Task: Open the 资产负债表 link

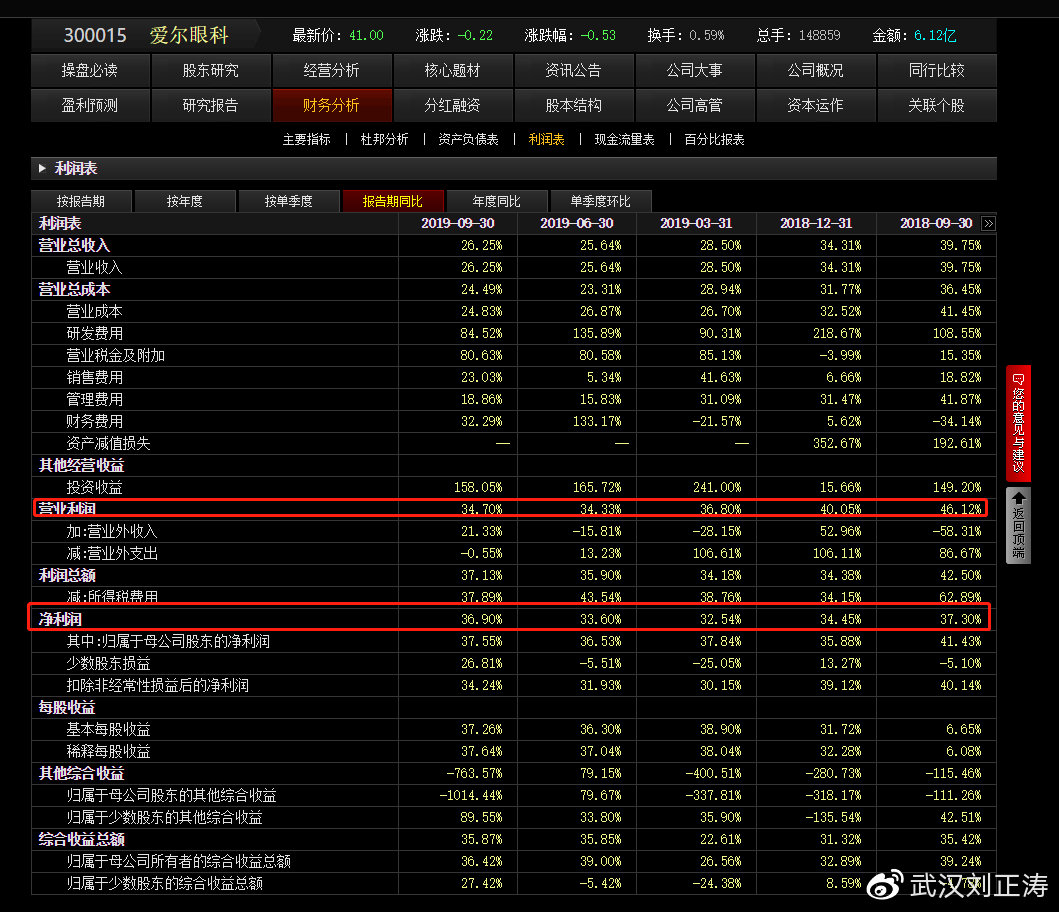Action: point(468,140)
